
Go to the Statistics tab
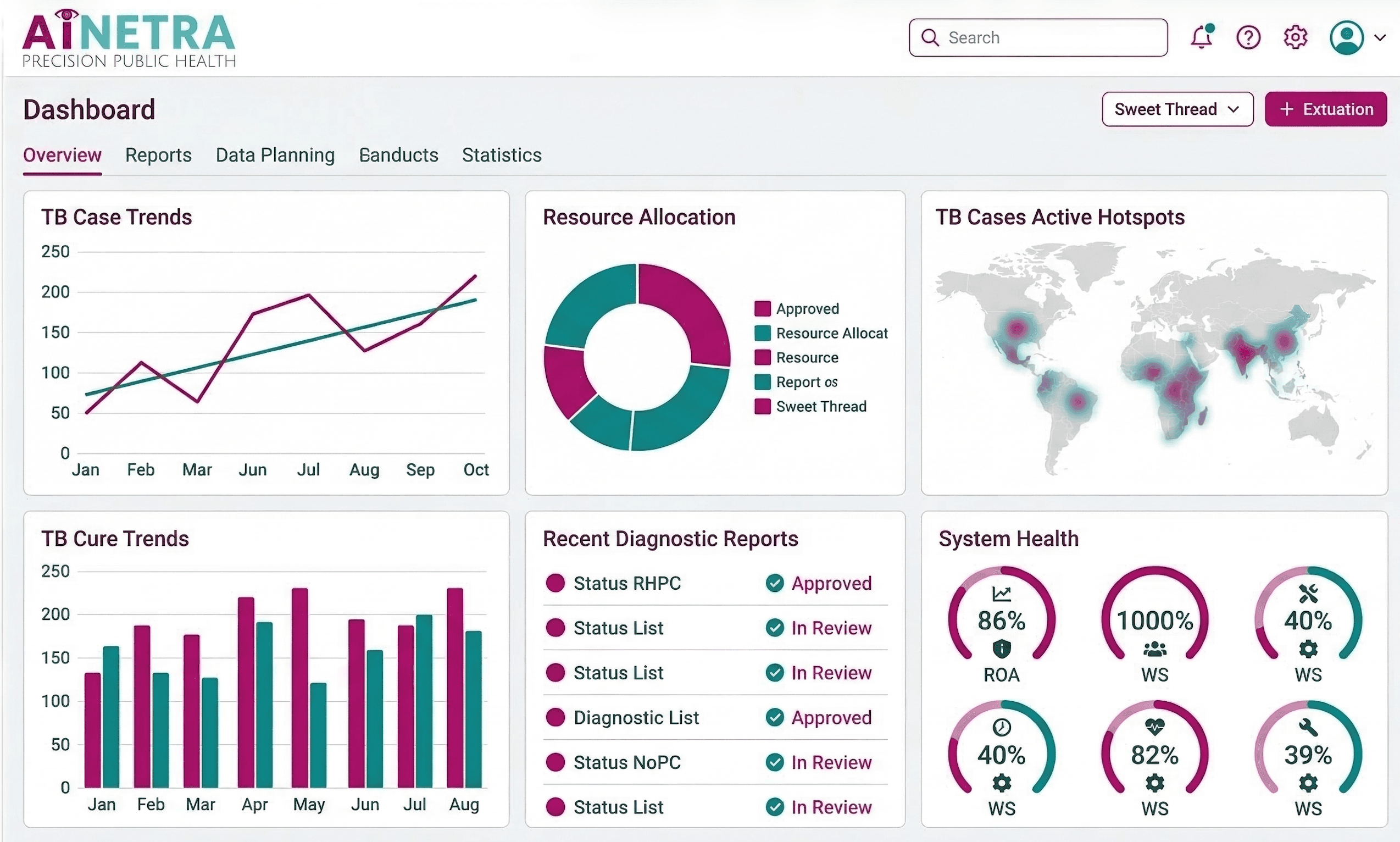[502, 155]
